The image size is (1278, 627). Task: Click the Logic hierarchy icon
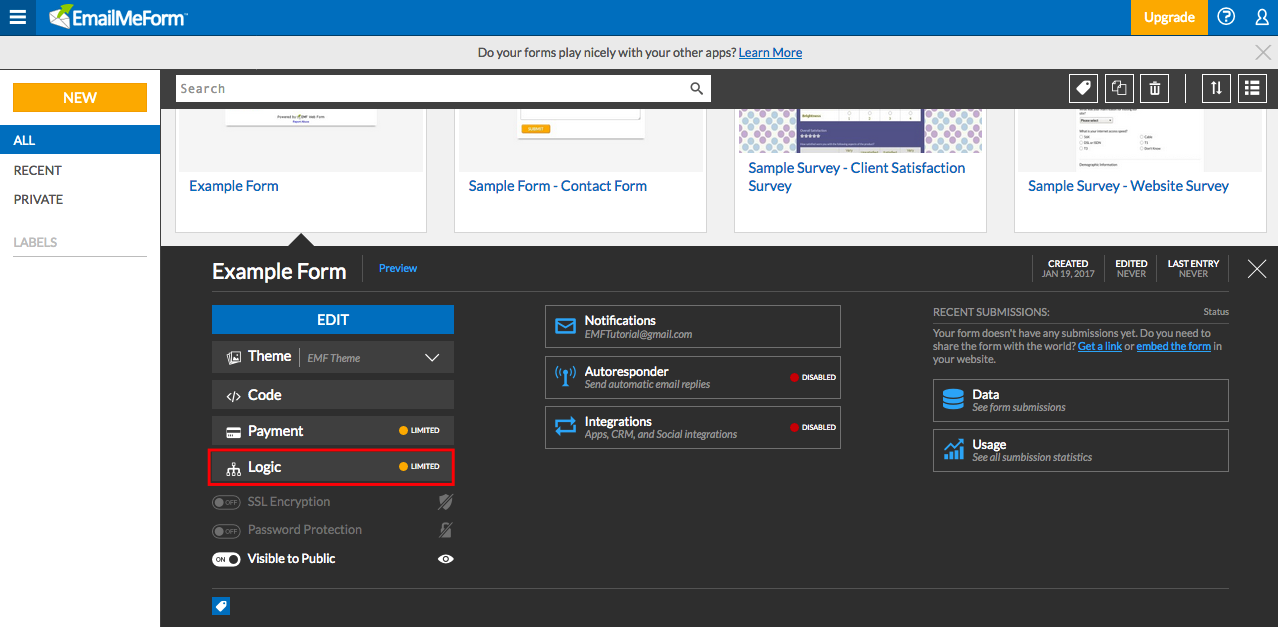pyautogui.click(x=234, y=468)
